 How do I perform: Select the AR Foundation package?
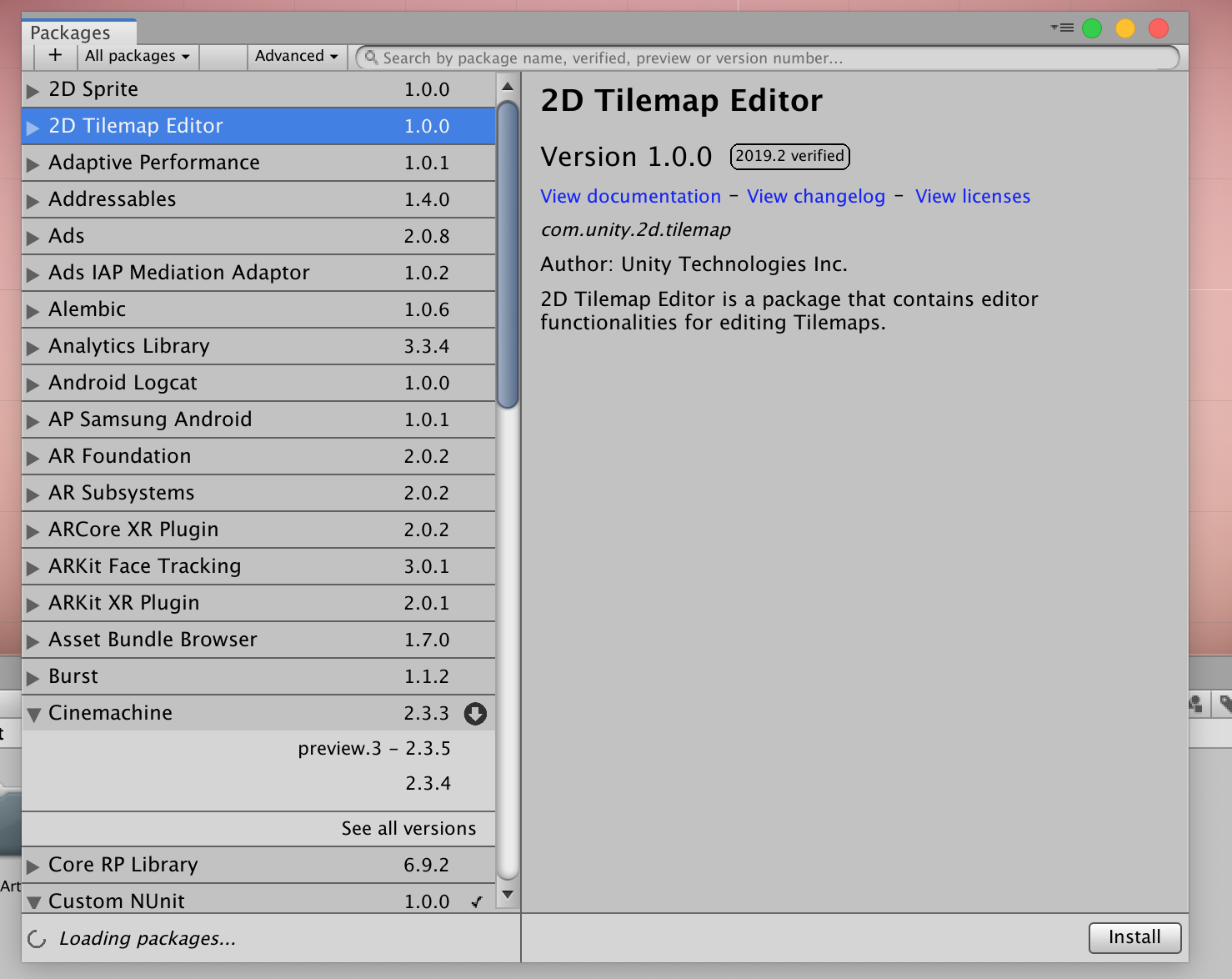(258, 456)
